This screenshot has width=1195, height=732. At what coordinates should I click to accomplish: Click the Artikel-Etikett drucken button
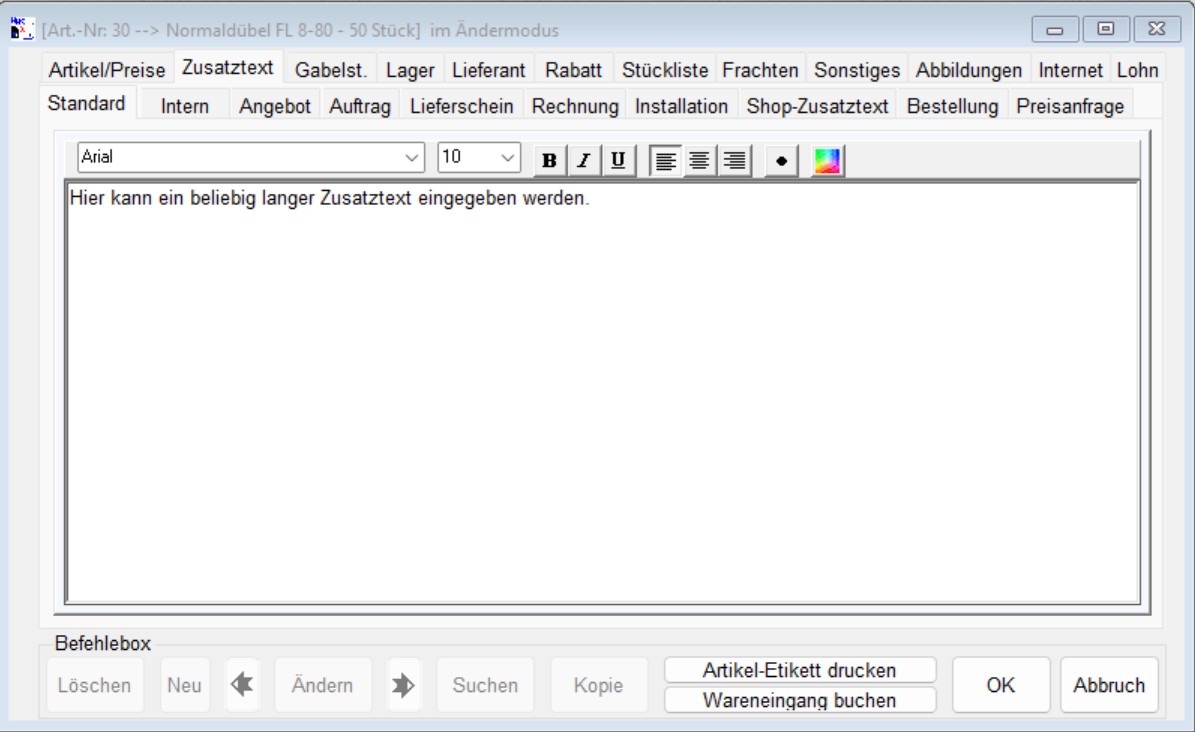point(799,670)
